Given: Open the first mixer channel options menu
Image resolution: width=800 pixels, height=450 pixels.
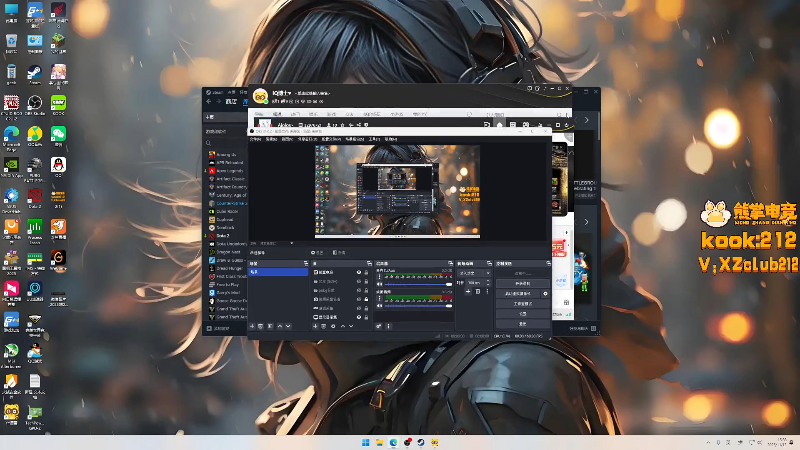Looking at the screenshot, I should [379, 277].
